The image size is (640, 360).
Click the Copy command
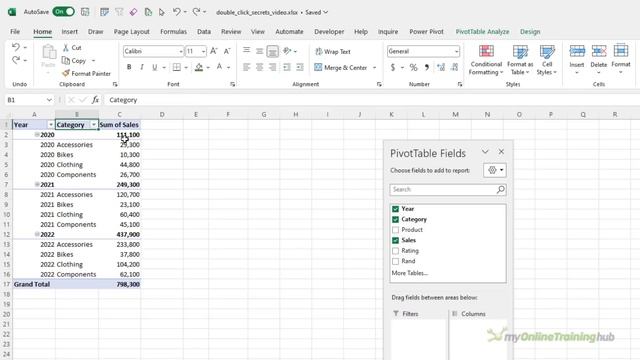pos(74,60)
